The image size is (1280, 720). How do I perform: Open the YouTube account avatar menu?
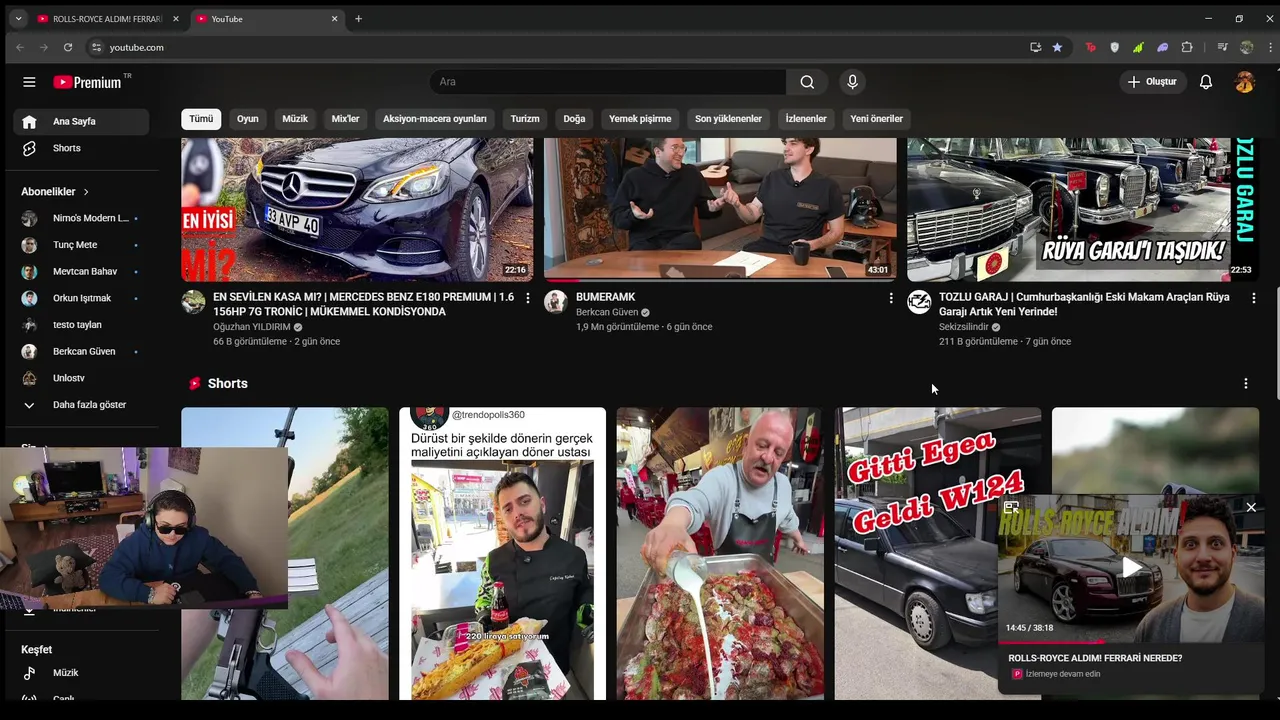tap(1244, 82)
